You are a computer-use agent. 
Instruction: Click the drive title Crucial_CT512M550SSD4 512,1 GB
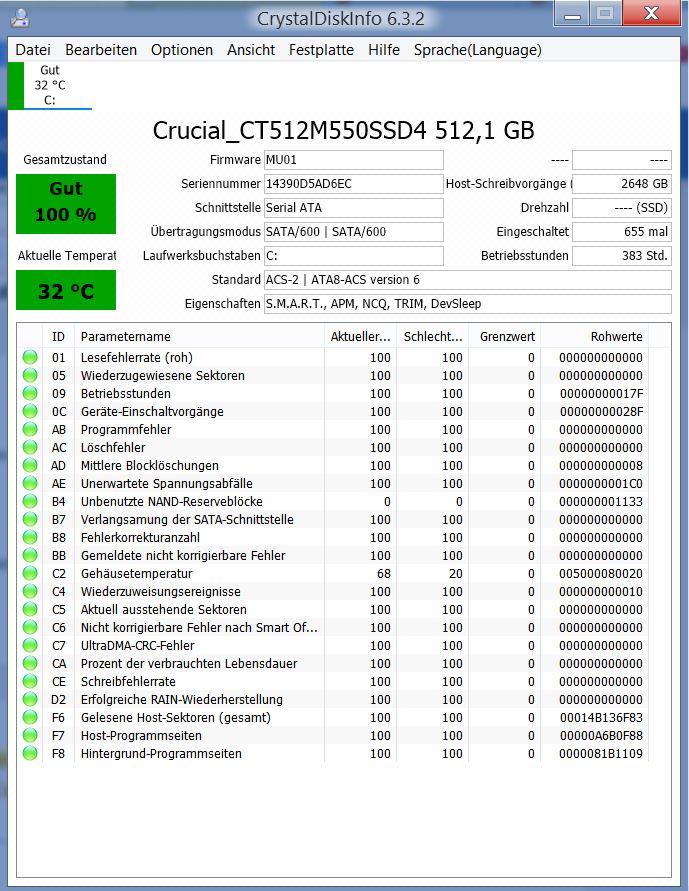pos(344,131)
